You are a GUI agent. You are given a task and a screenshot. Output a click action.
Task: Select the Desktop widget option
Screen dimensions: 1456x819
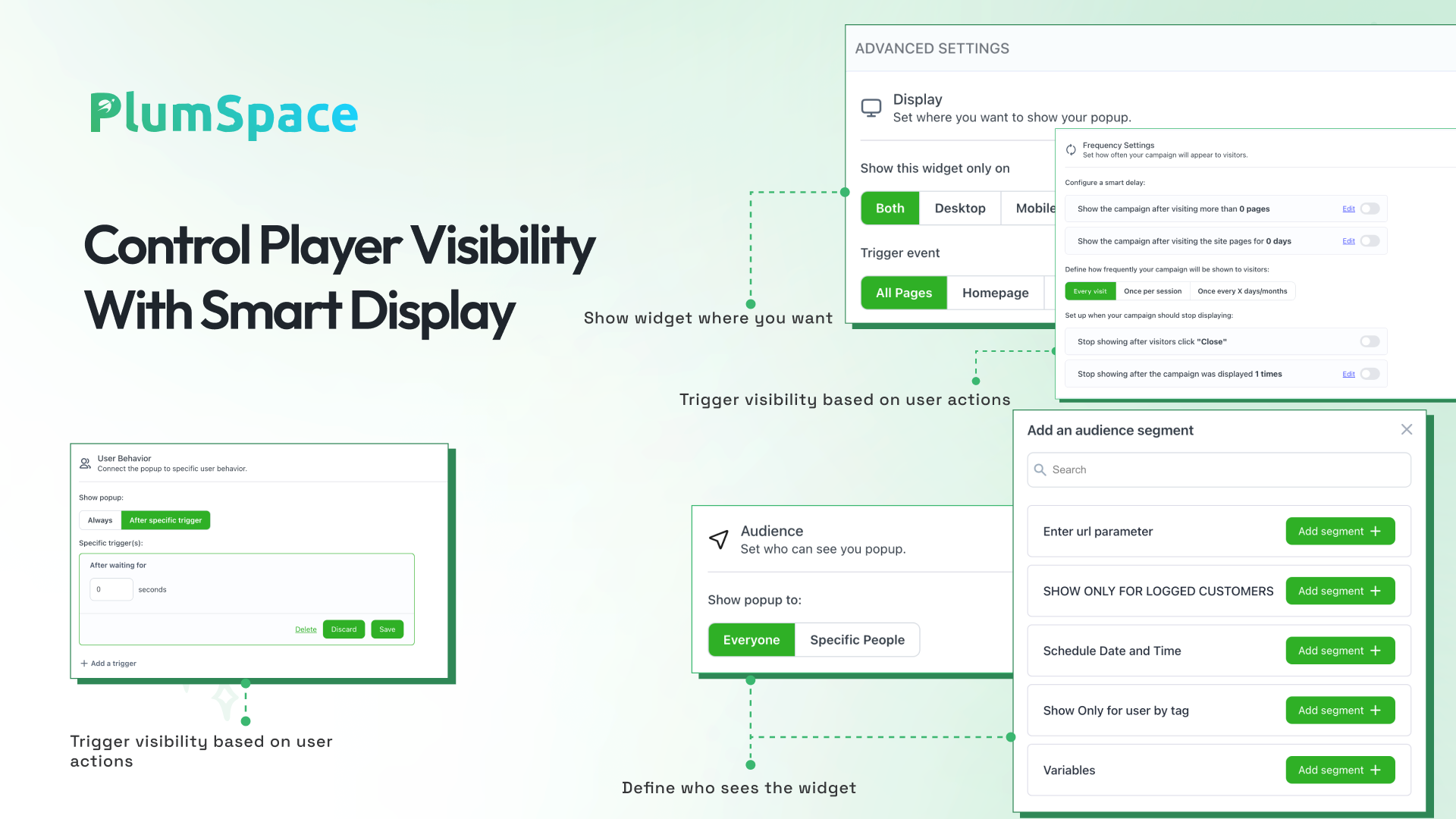pos(959,209)
